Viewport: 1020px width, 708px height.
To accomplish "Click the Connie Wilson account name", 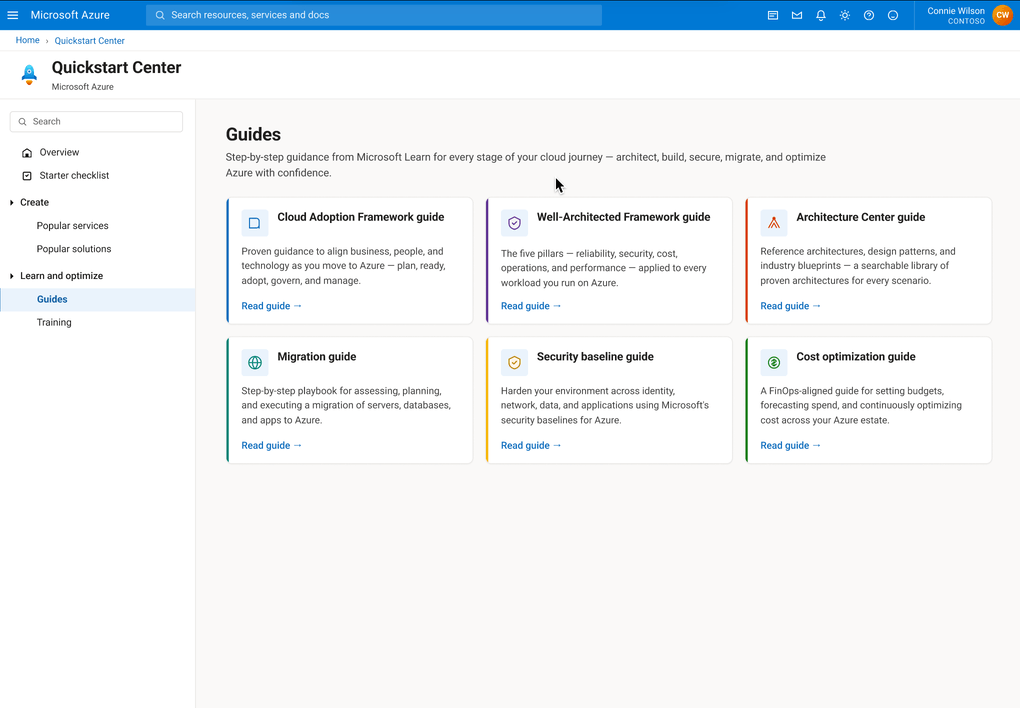I will (956, 11).
